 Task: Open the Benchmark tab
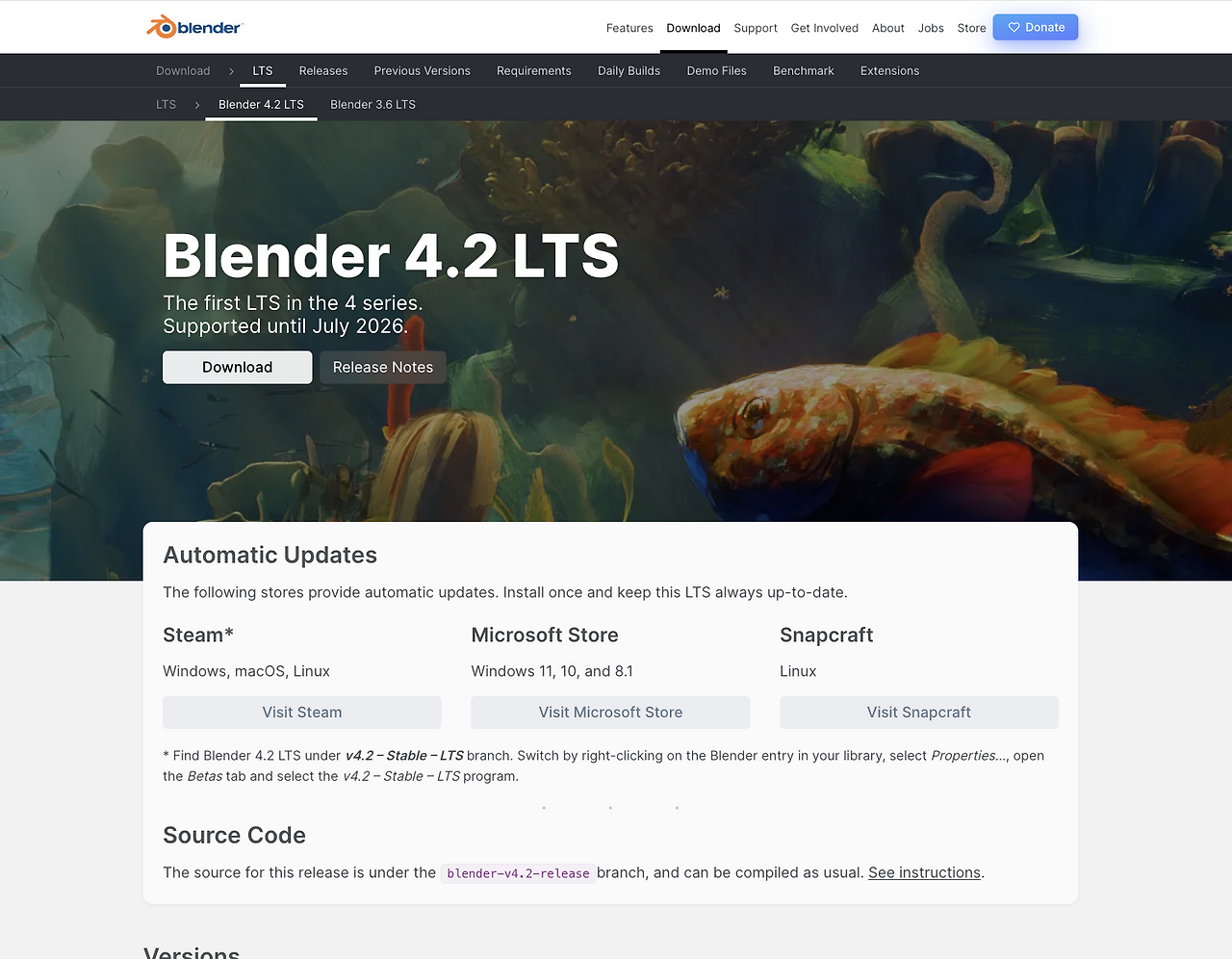click(x=804, y=70)
